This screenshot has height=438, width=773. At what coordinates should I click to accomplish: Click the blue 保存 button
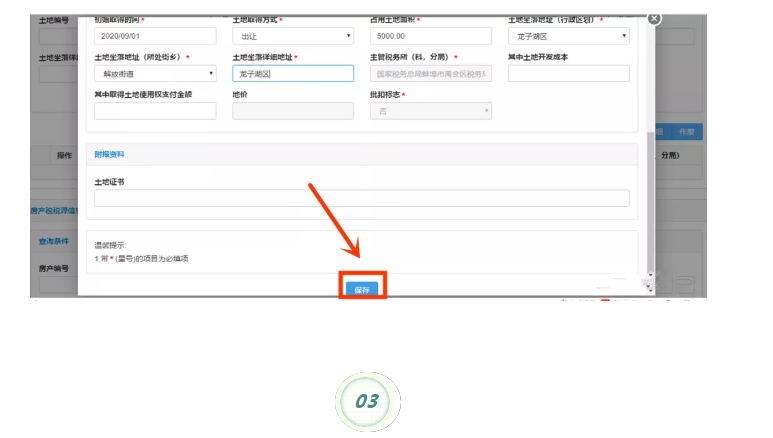(361, 289)
